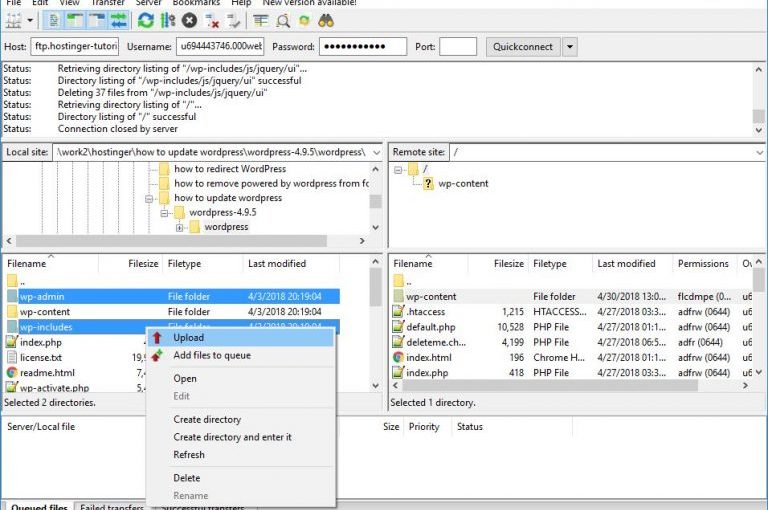Select Upload from the context menu
The height and width of the screenshot is (510, 768).
[x=188, y=338]
